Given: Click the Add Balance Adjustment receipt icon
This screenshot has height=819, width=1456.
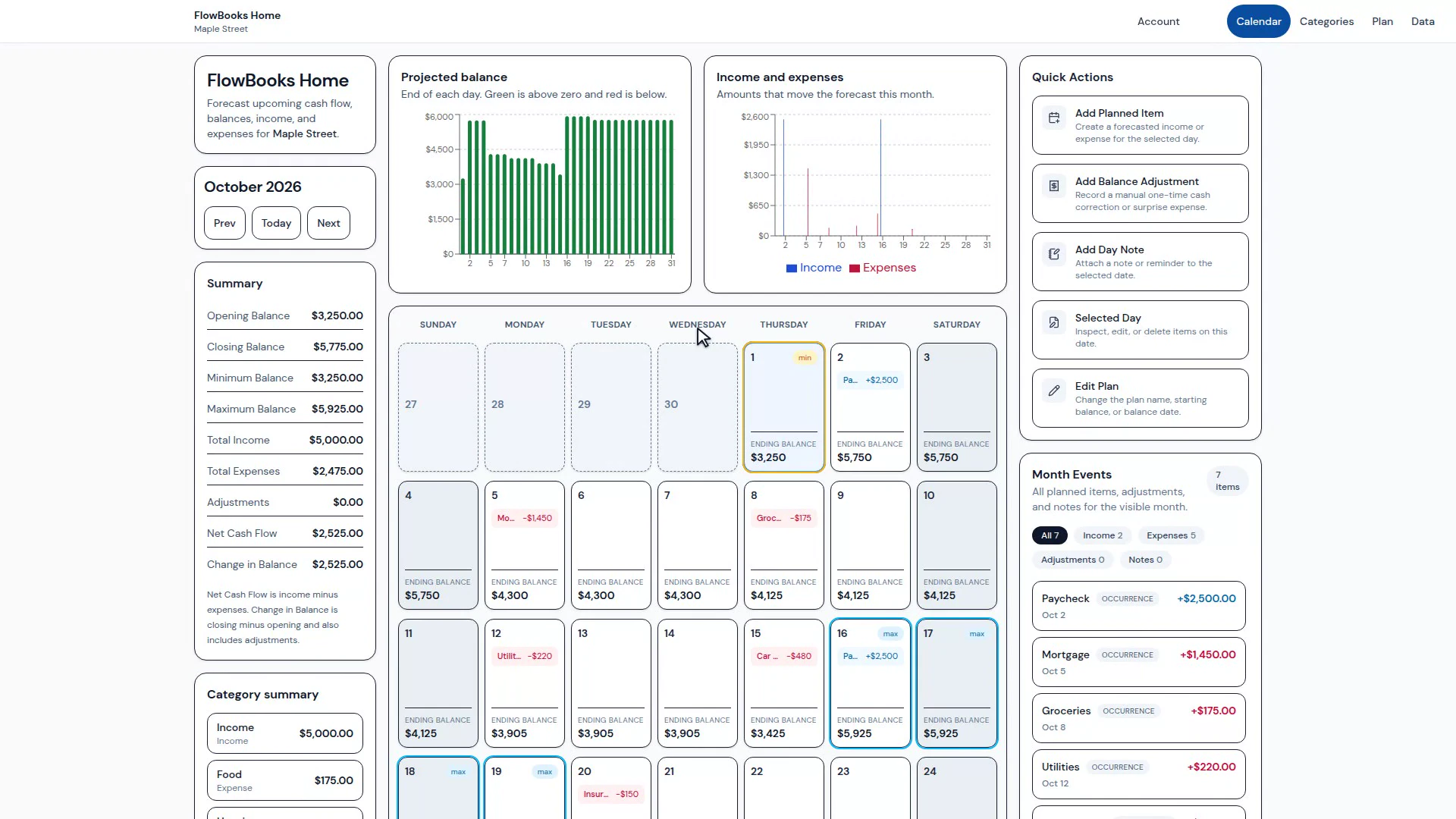Looking at the screenshot, I should 1054,187.
